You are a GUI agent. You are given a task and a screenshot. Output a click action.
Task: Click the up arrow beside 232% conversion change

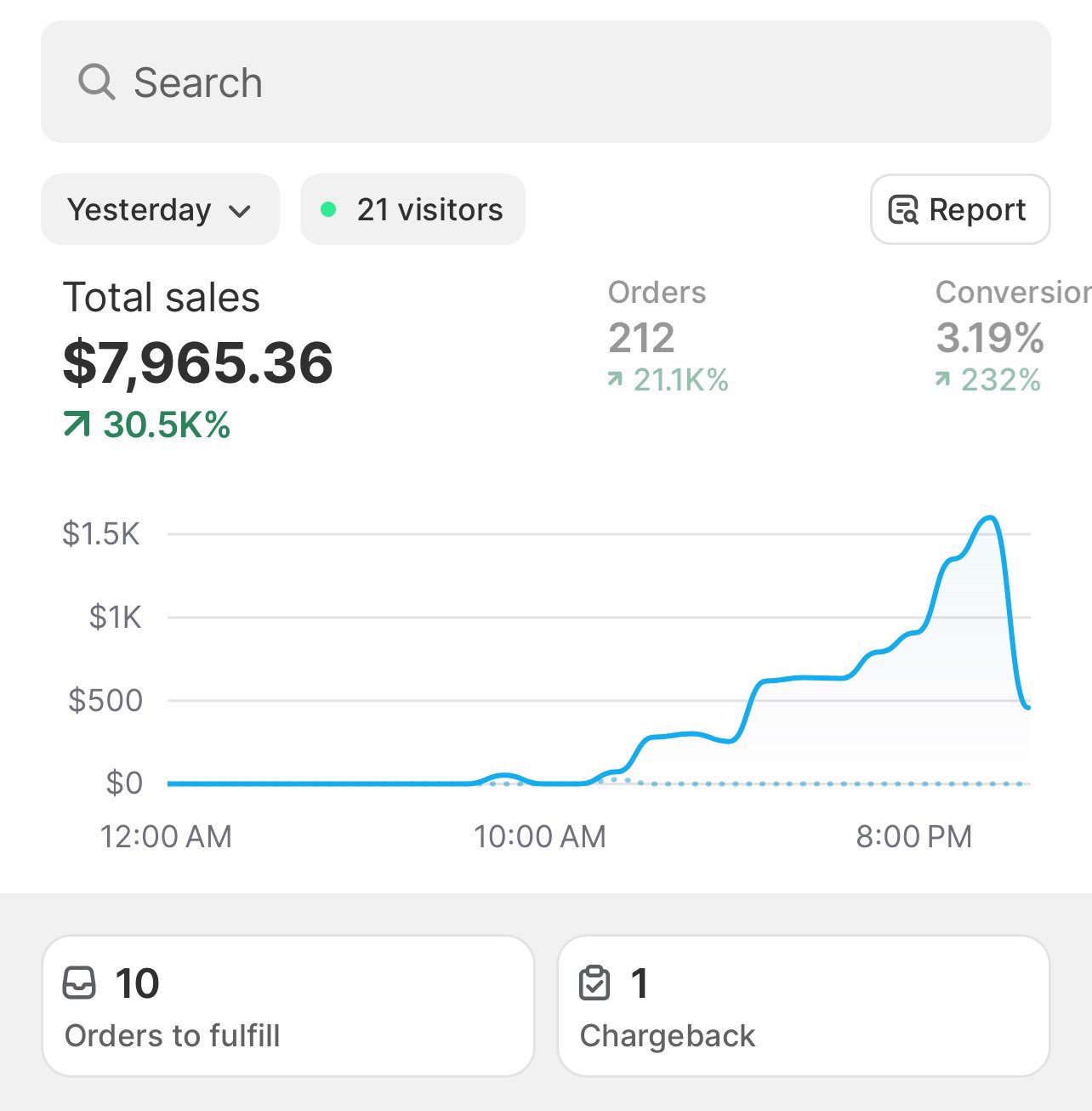(x=942, y=380)
